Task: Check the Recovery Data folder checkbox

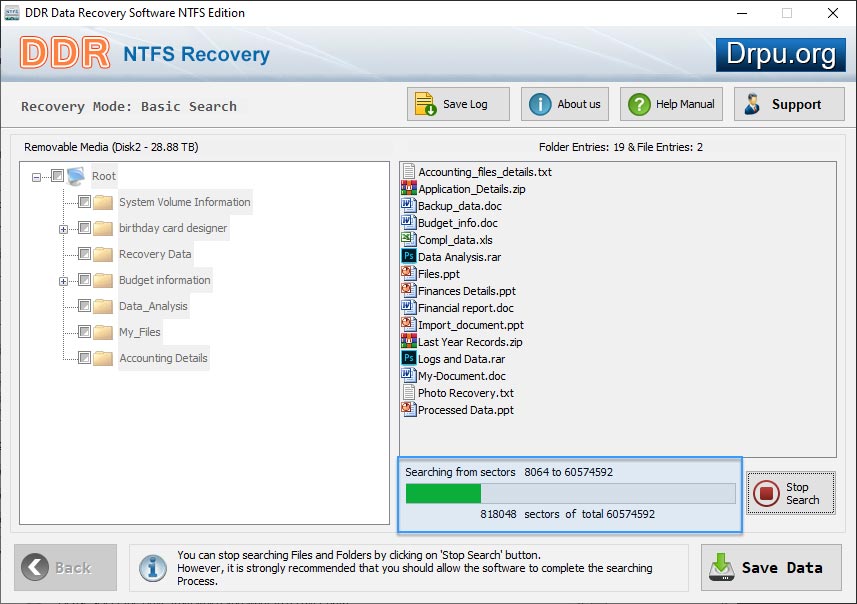Action: click(x=84, y=254)
